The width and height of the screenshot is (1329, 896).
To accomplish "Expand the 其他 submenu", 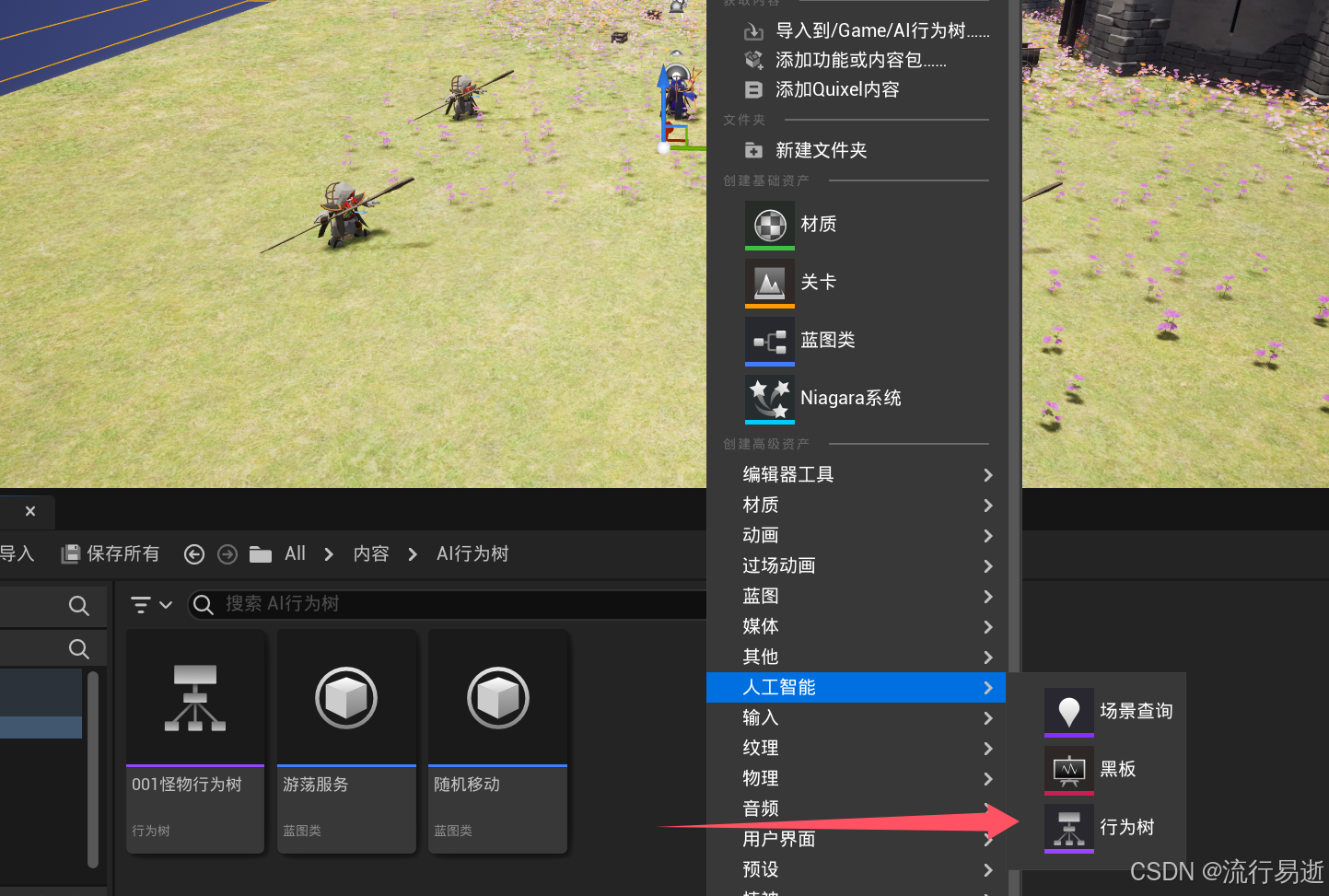I will point(857,657).
